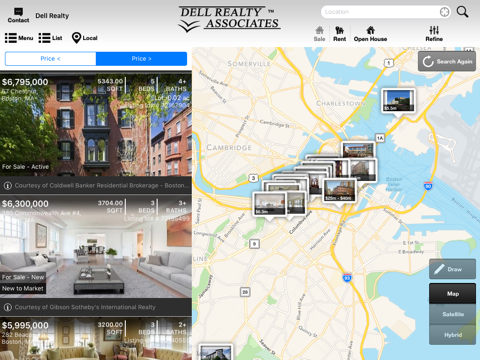480x360 pixels.
Task: Switch map to Hybrid view
Action: tap(452, 335)
